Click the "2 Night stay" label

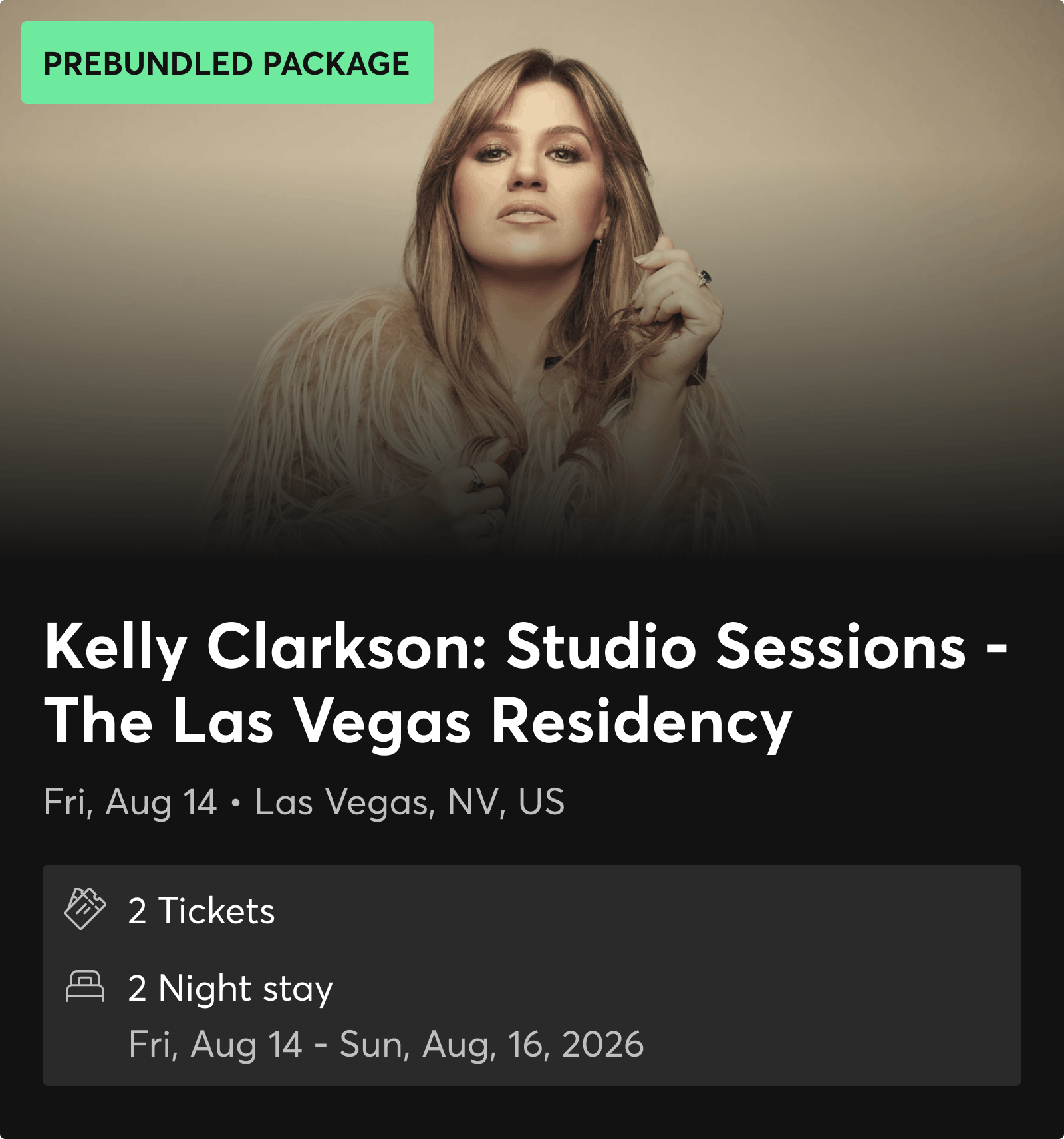pyautogui.click(x=230, y=989)
